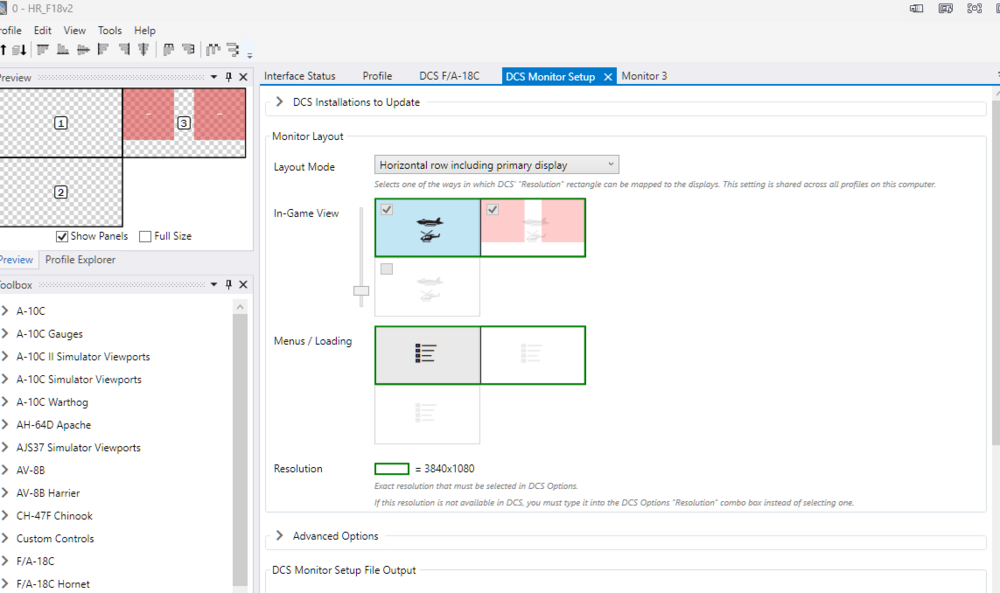1000x593 pixels.
Task: Expand the CH-47F Chinook toolbox category
Action: pyautogui.click(x=5, y=516)
